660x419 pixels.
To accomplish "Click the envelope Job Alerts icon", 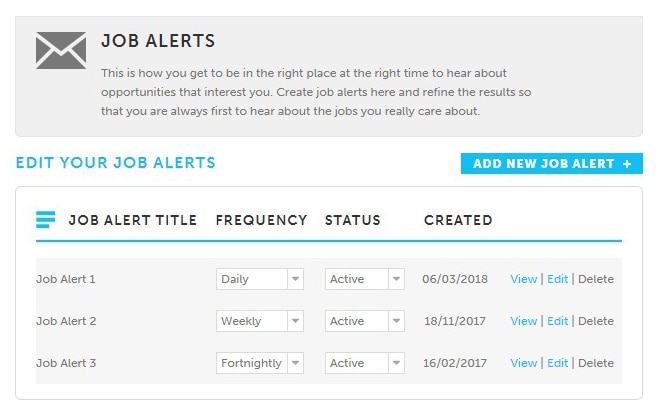I will pos(60,50).
